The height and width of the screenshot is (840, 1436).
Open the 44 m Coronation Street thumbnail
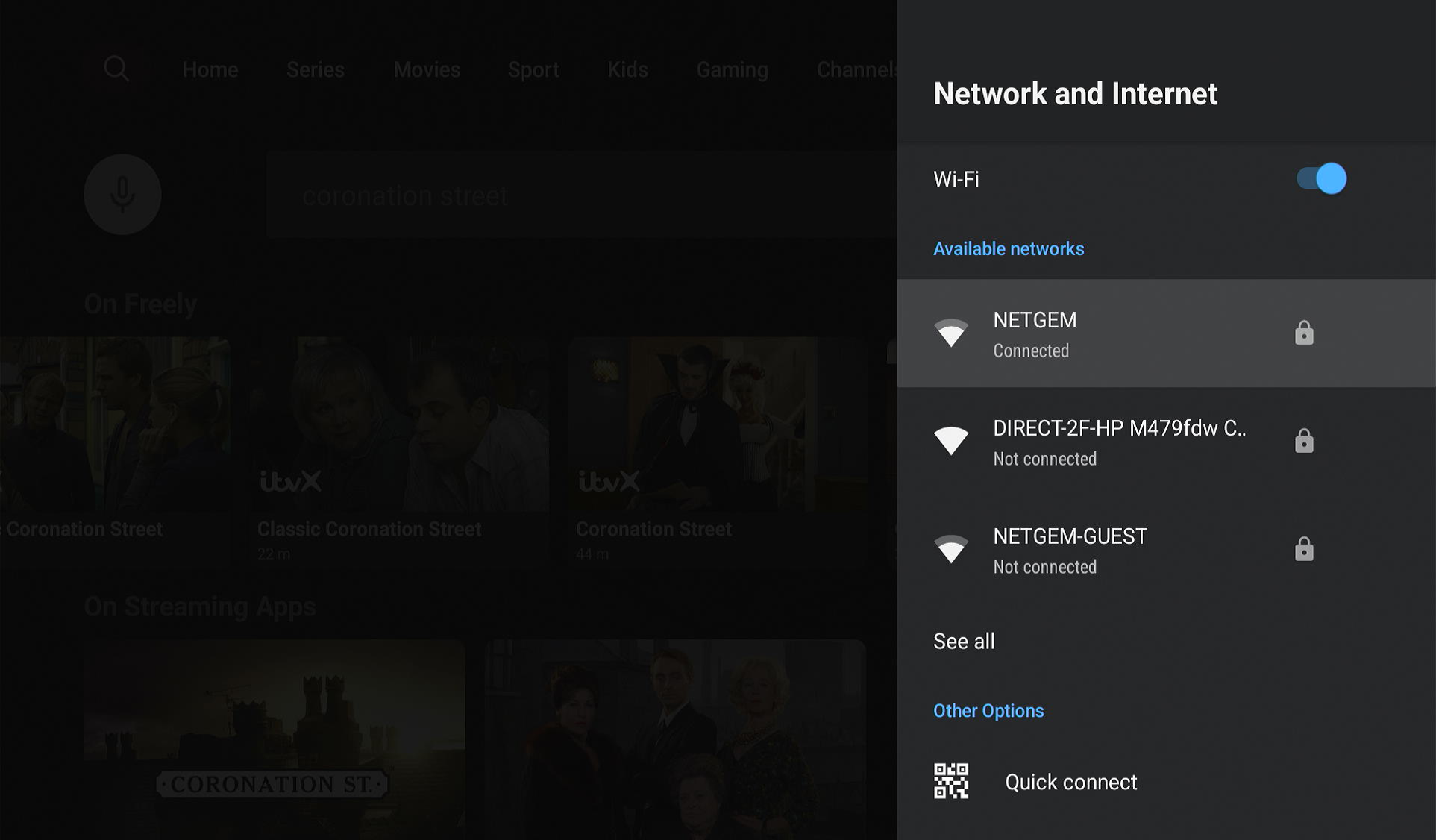click(x=718, y=424)
